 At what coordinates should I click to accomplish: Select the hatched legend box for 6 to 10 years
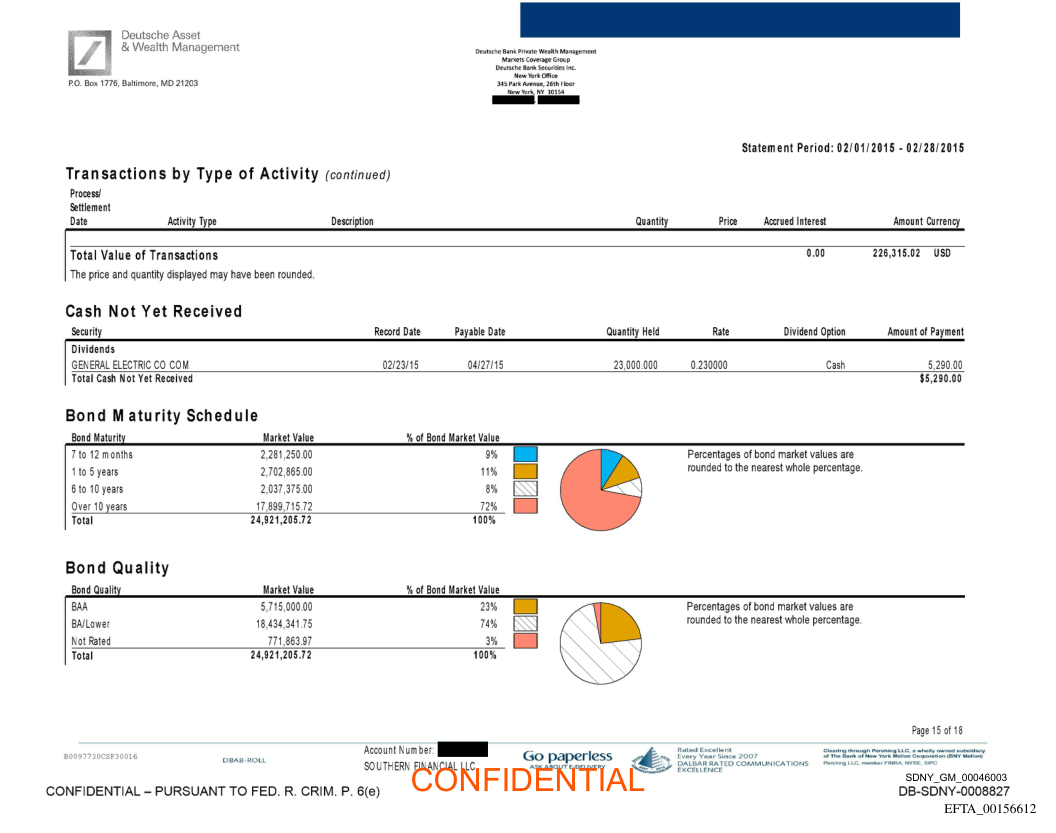point(525,489)
